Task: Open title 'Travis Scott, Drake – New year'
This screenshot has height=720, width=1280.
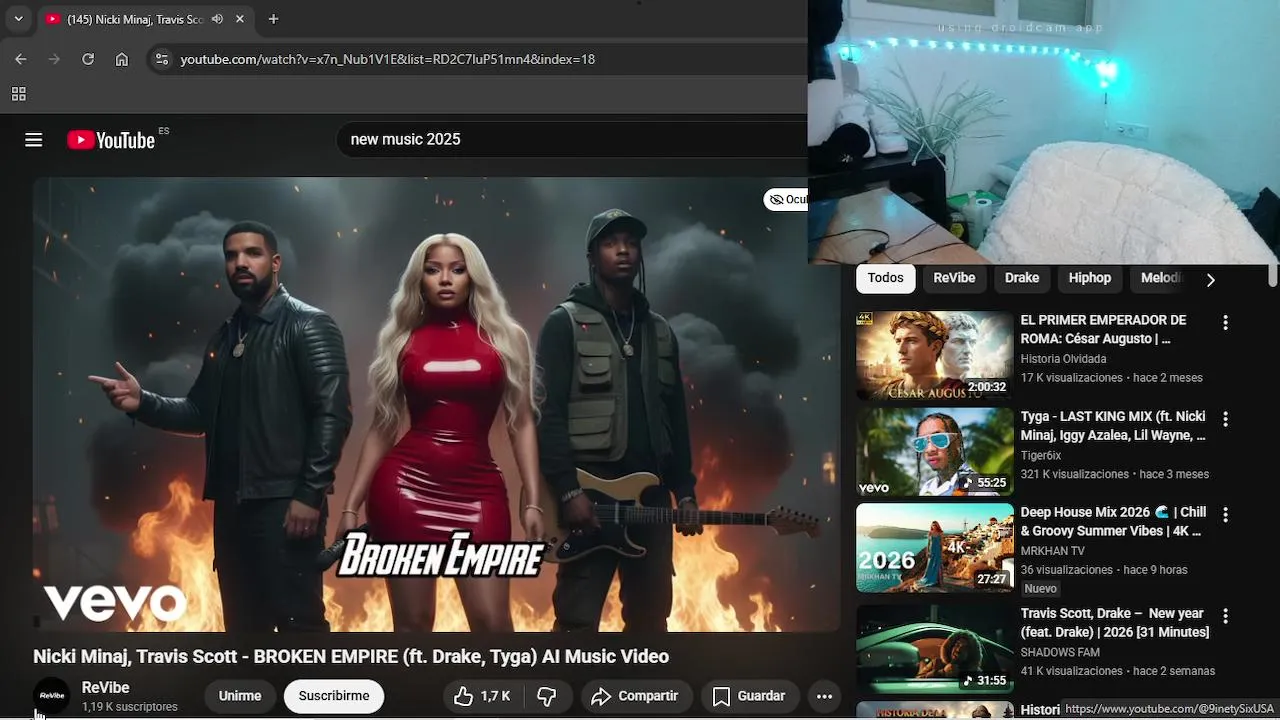Action: point(1115,622)
